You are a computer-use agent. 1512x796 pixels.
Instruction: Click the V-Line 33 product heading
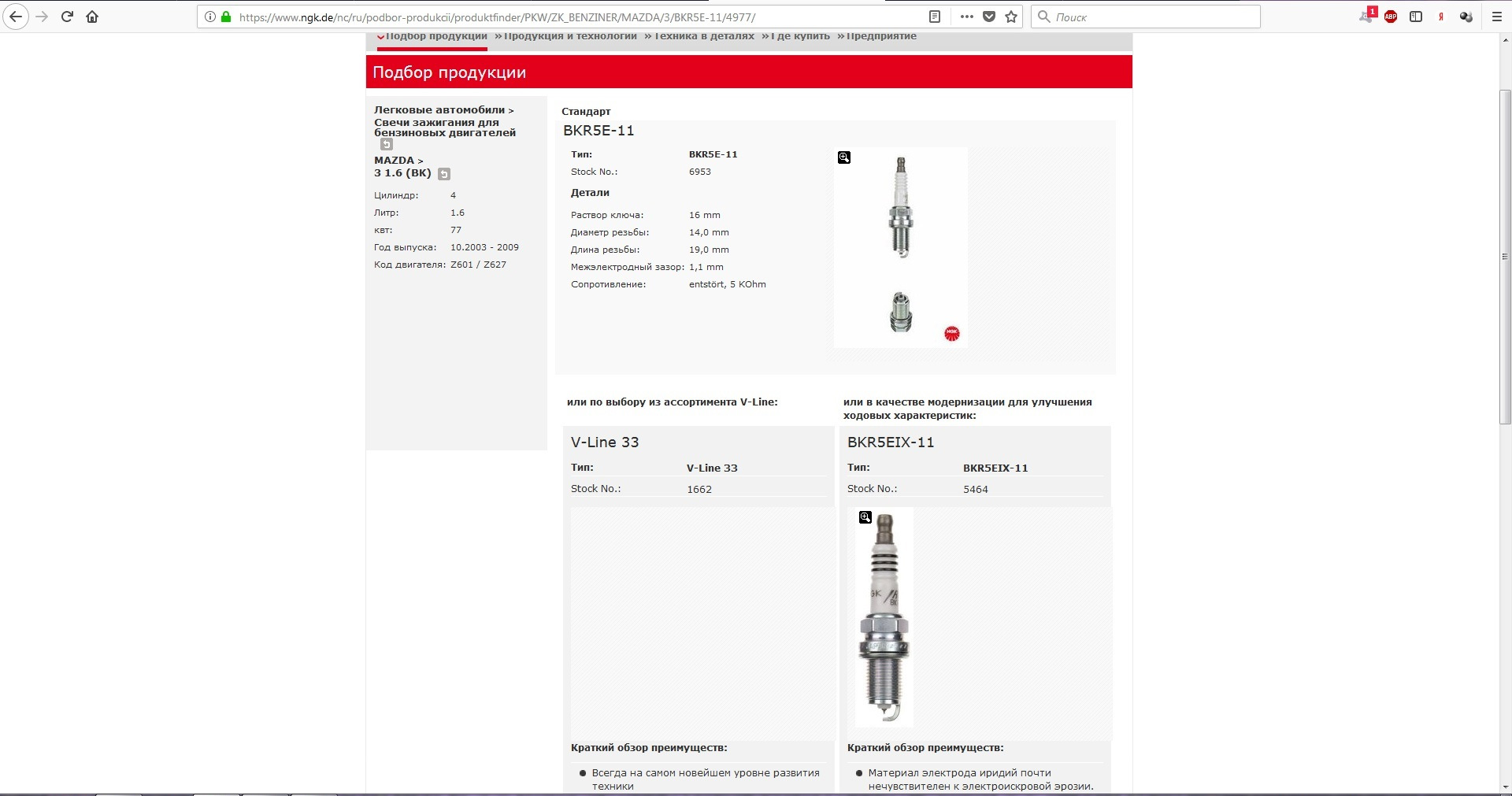point(605,442)
